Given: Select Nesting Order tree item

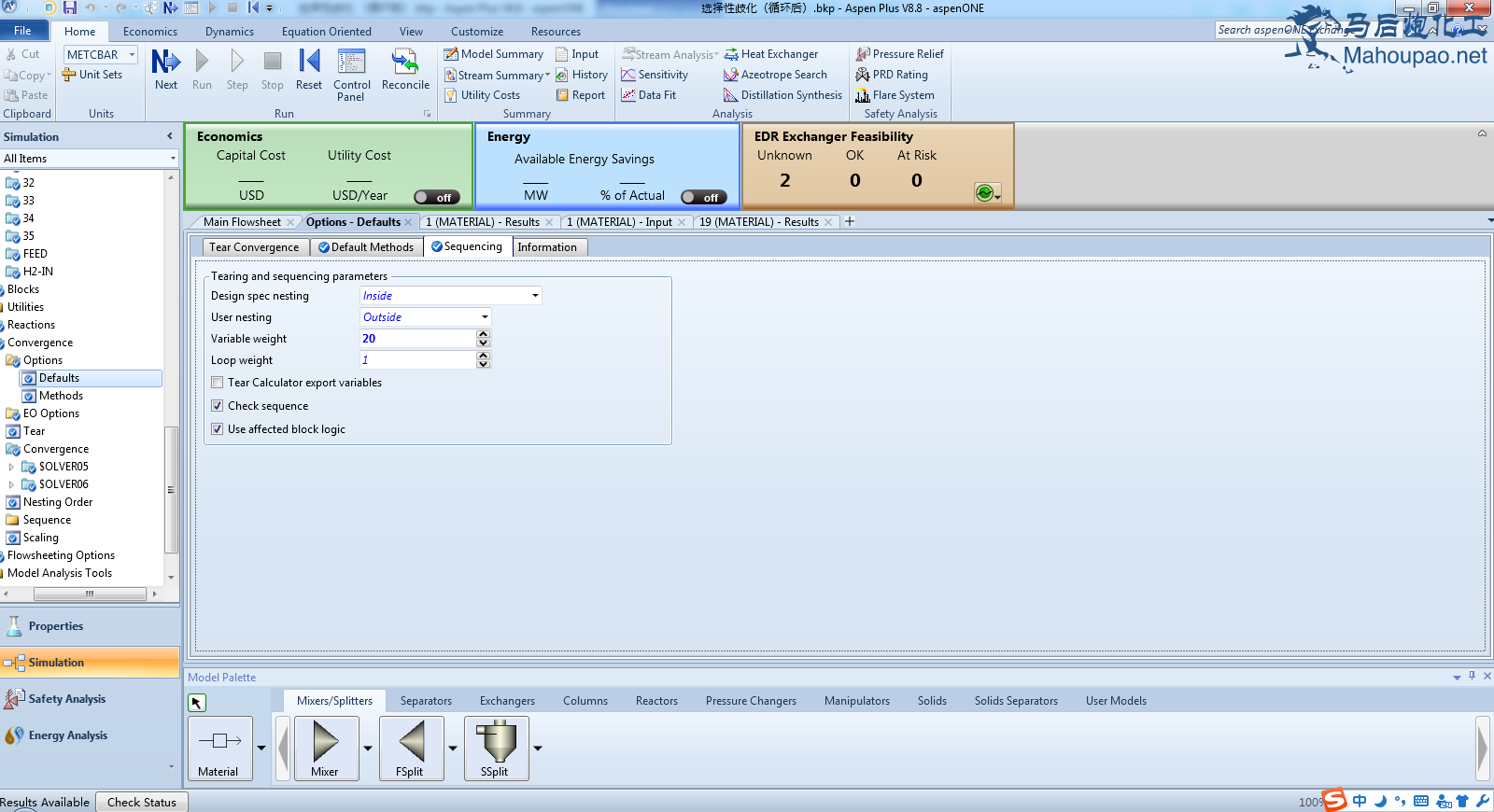Looking at the screenshot, I should tap(58, 502).
